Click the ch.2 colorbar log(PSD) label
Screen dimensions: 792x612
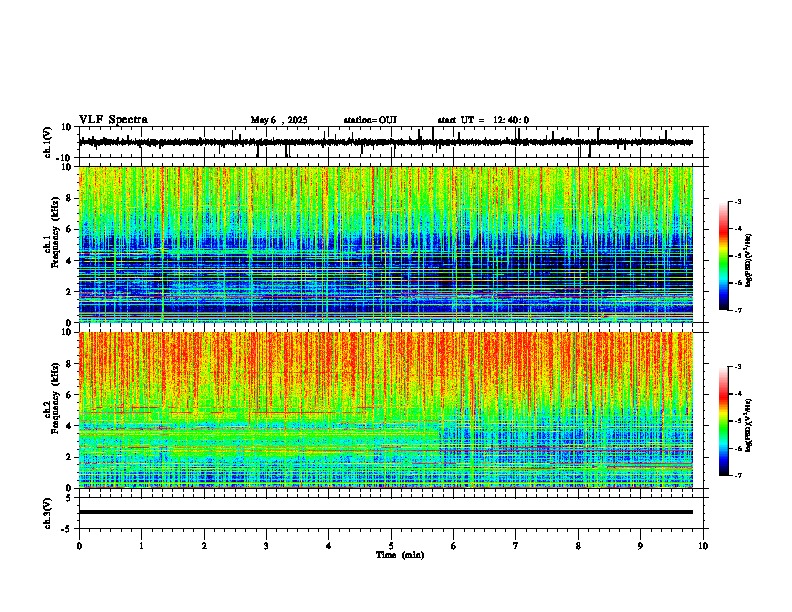pyautogui.click(x=749, y=424)
